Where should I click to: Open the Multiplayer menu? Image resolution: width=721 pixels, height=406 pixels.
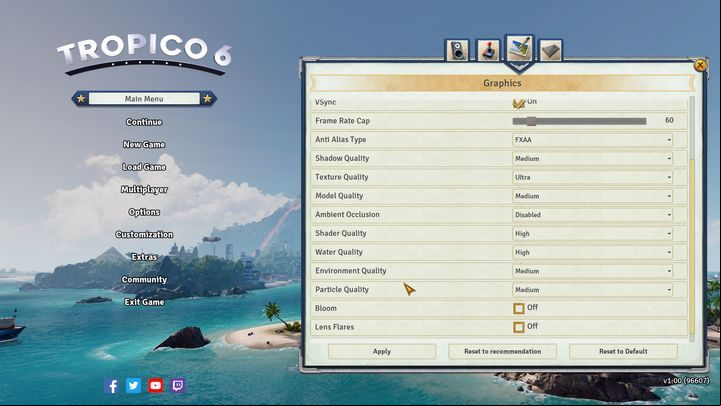144,189
